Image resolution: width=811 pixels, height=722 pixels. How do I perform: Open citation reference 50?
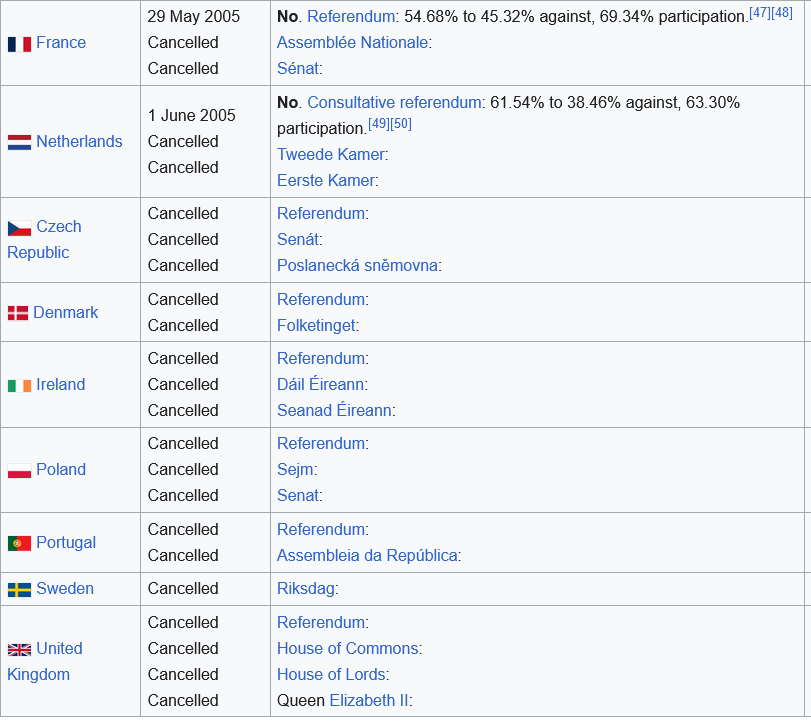click(x=401, y=124)
